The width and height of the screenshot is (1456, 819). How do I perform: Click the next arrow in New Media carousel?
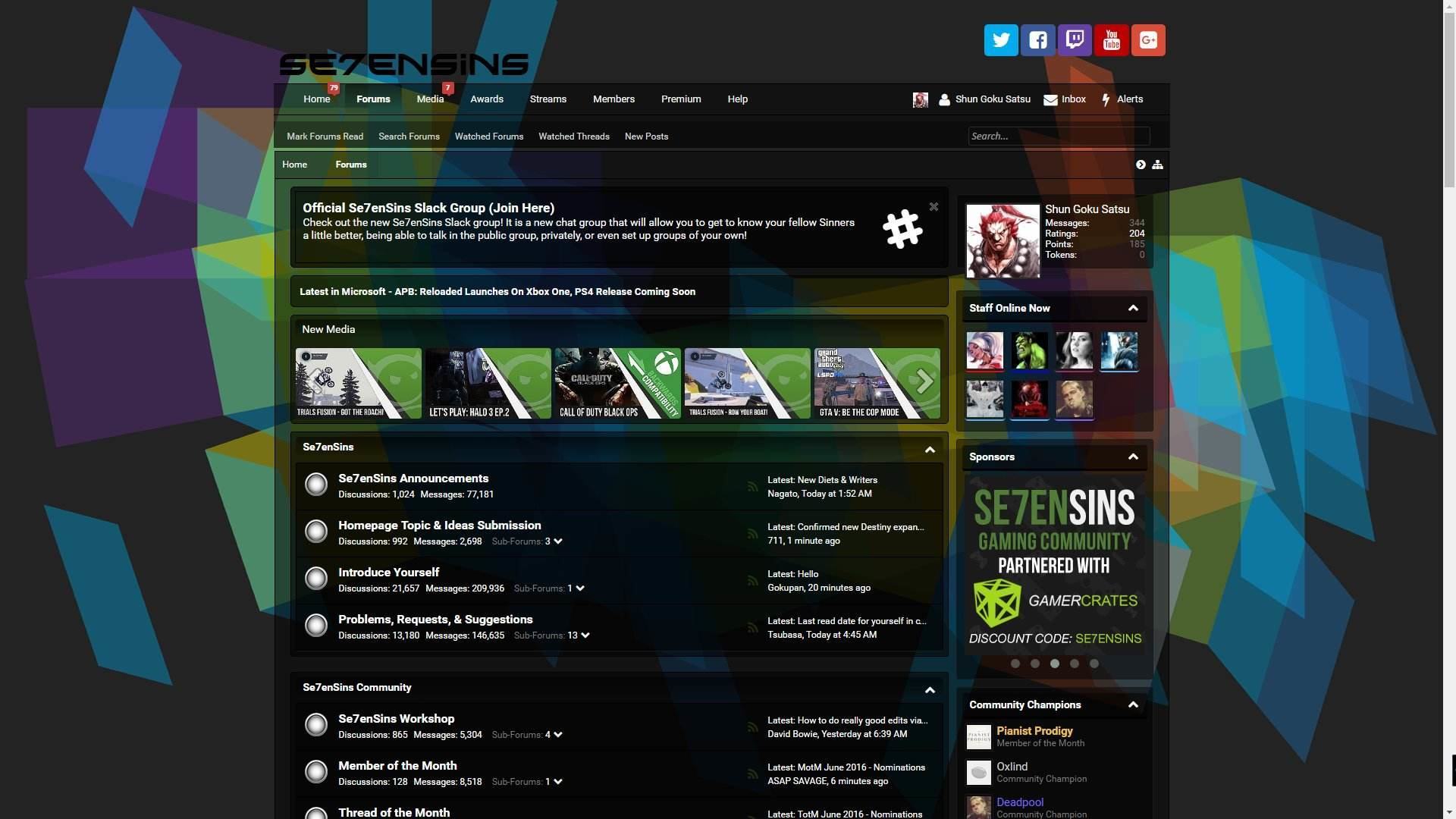(x=924, y=381)
